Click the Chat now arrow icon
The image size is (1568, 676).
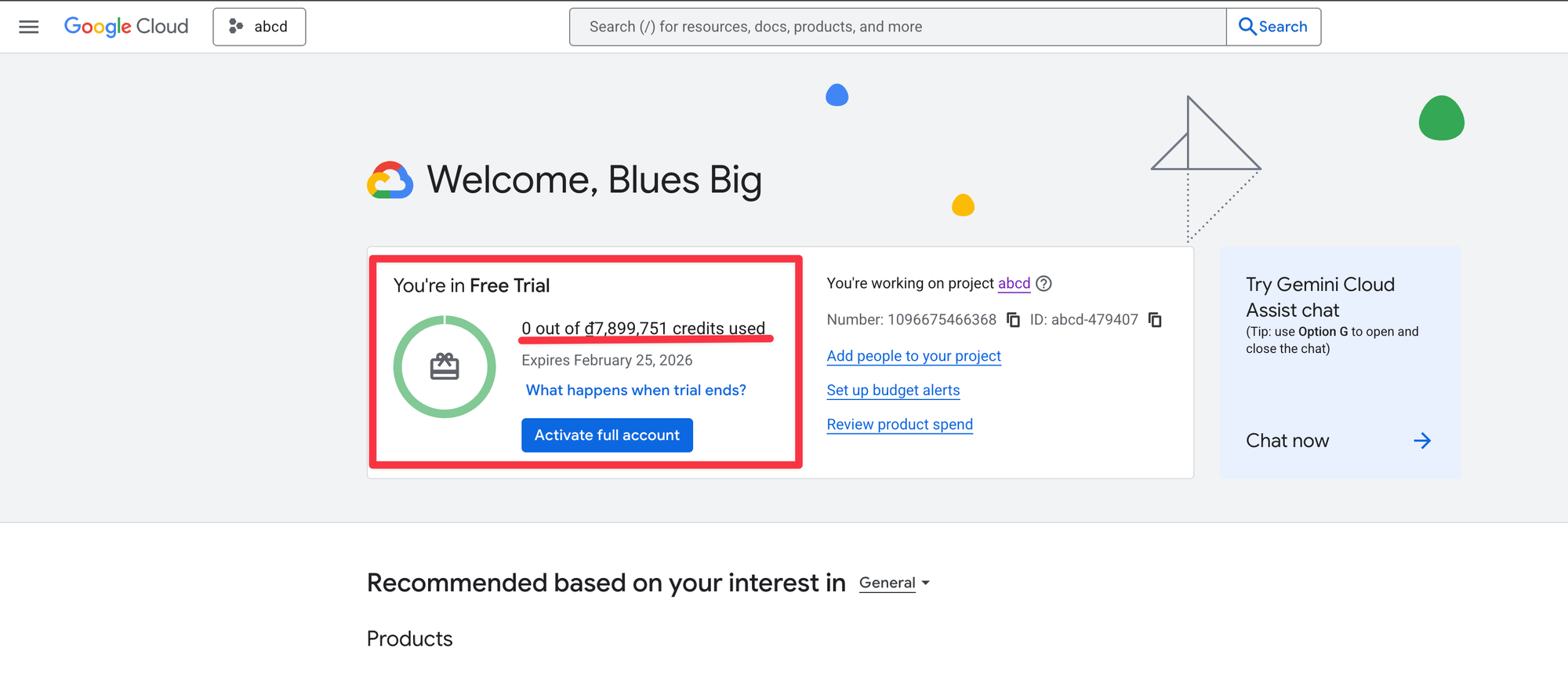click(1421, 441)
